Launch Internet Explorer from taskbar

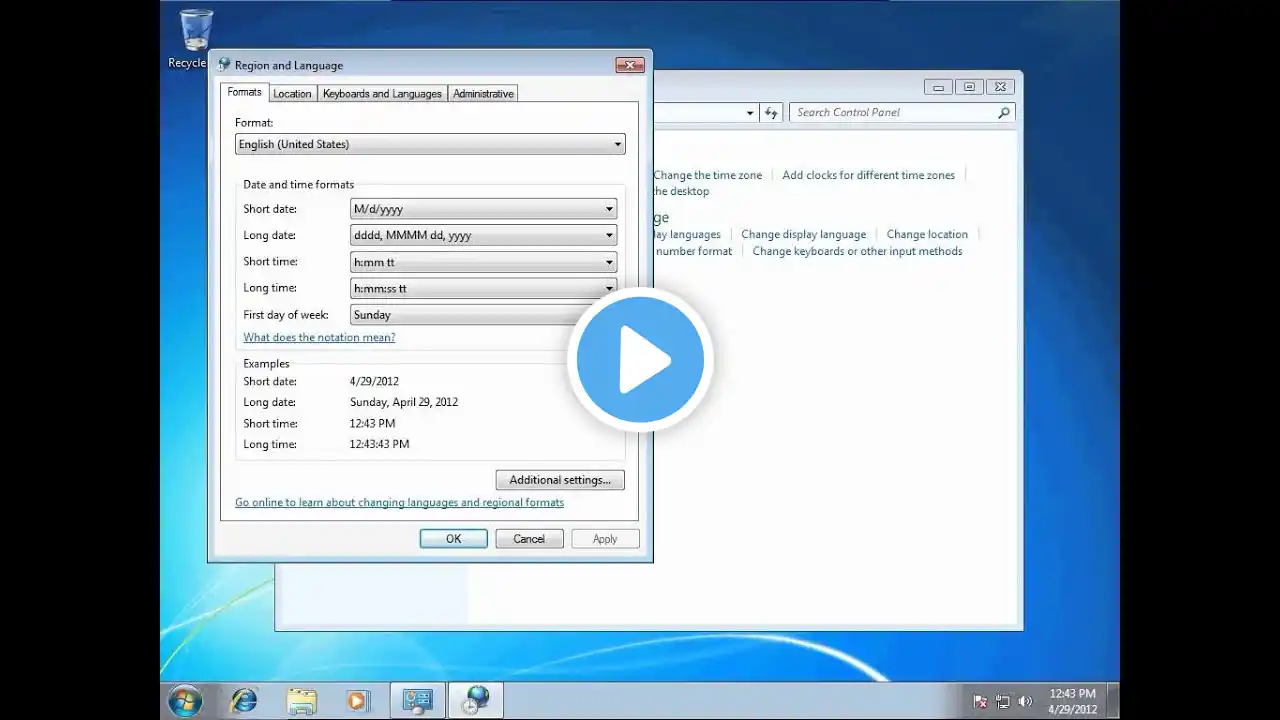point(243,700)
